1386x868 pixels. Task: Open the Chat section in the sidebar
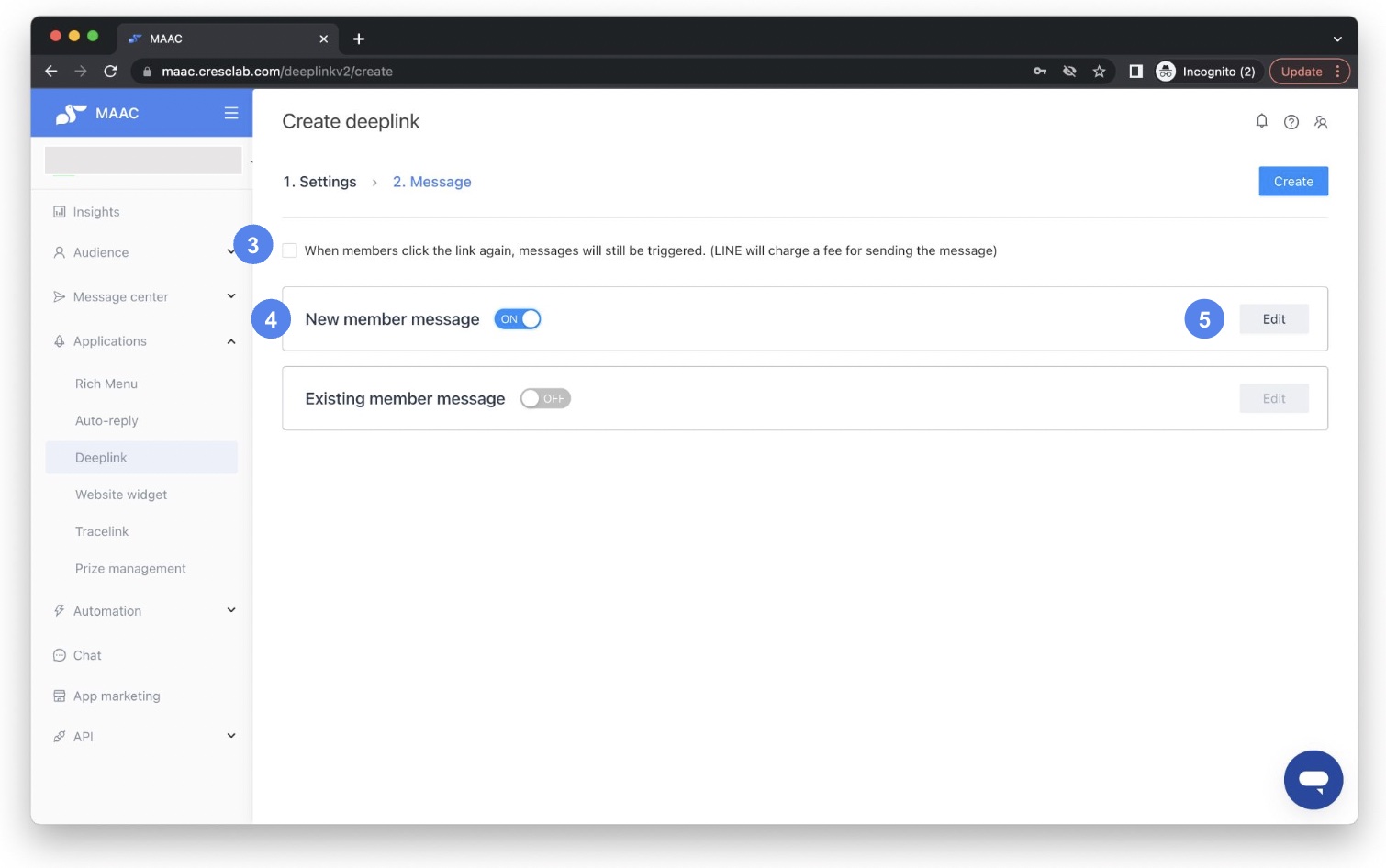[x=87, y=655]
